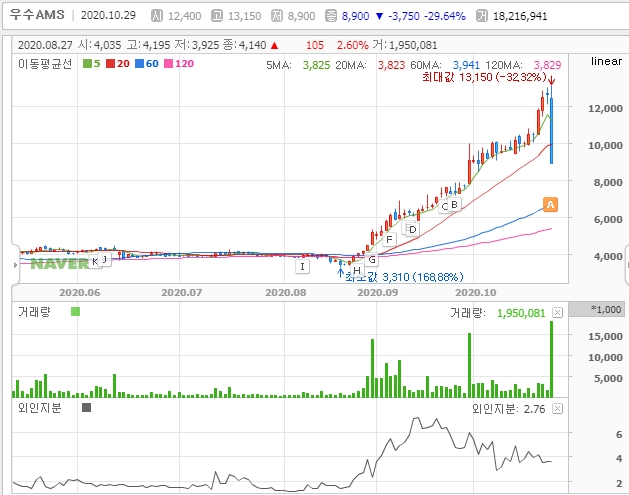Click pink 120-day moving average swatch
629x495 pixels.
tap(168, 63)
